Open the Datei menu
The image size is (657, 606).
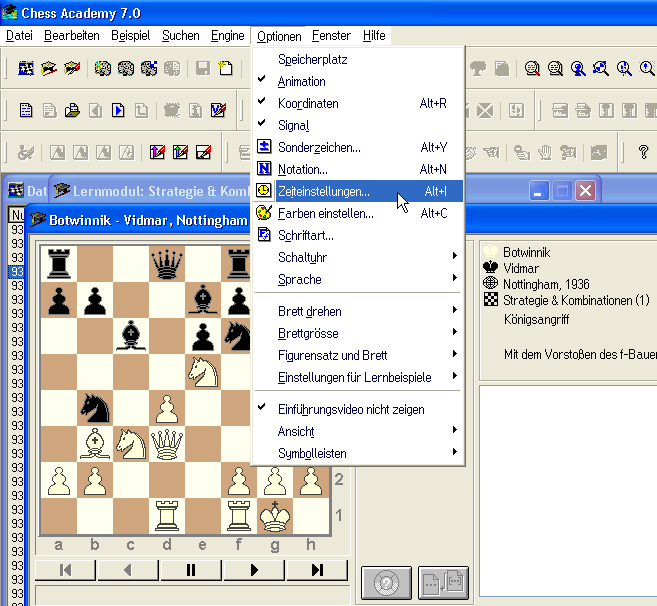(19, 36)
